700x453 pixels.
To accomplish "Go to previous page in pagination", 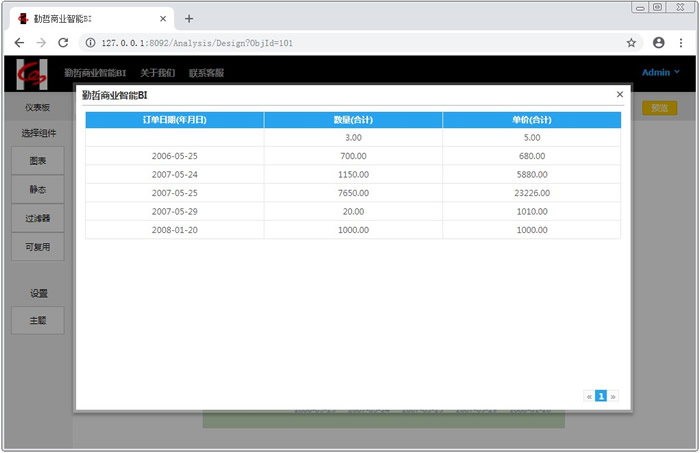I will coord(589,396).
